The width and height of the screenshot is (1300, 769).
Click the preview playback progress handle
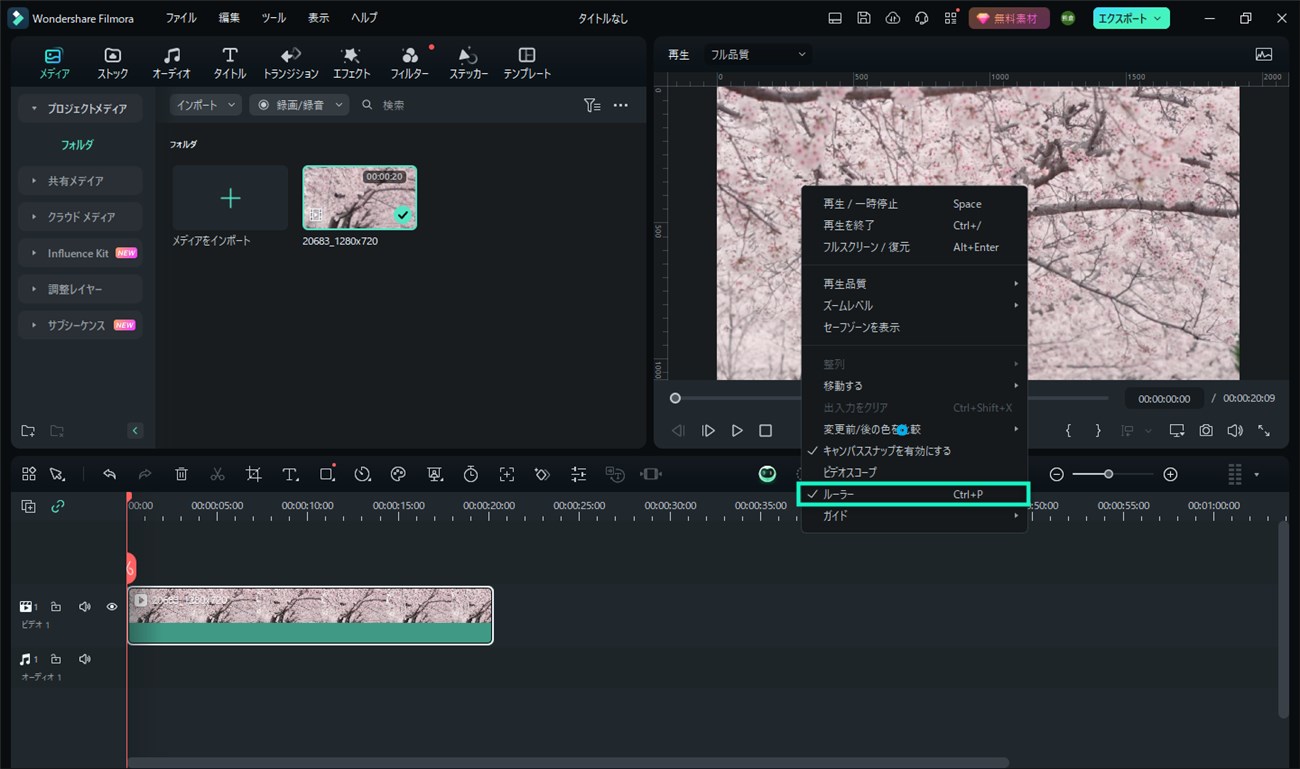pos(675,398)
